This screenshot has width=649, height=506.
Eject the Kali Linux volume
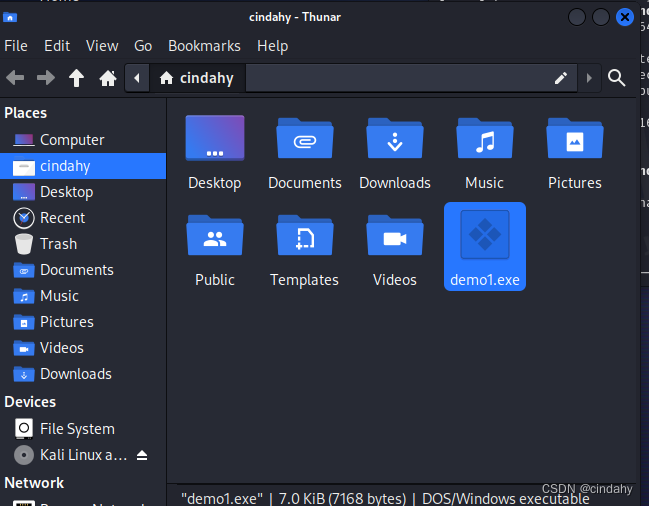click(x=142, y=455)
